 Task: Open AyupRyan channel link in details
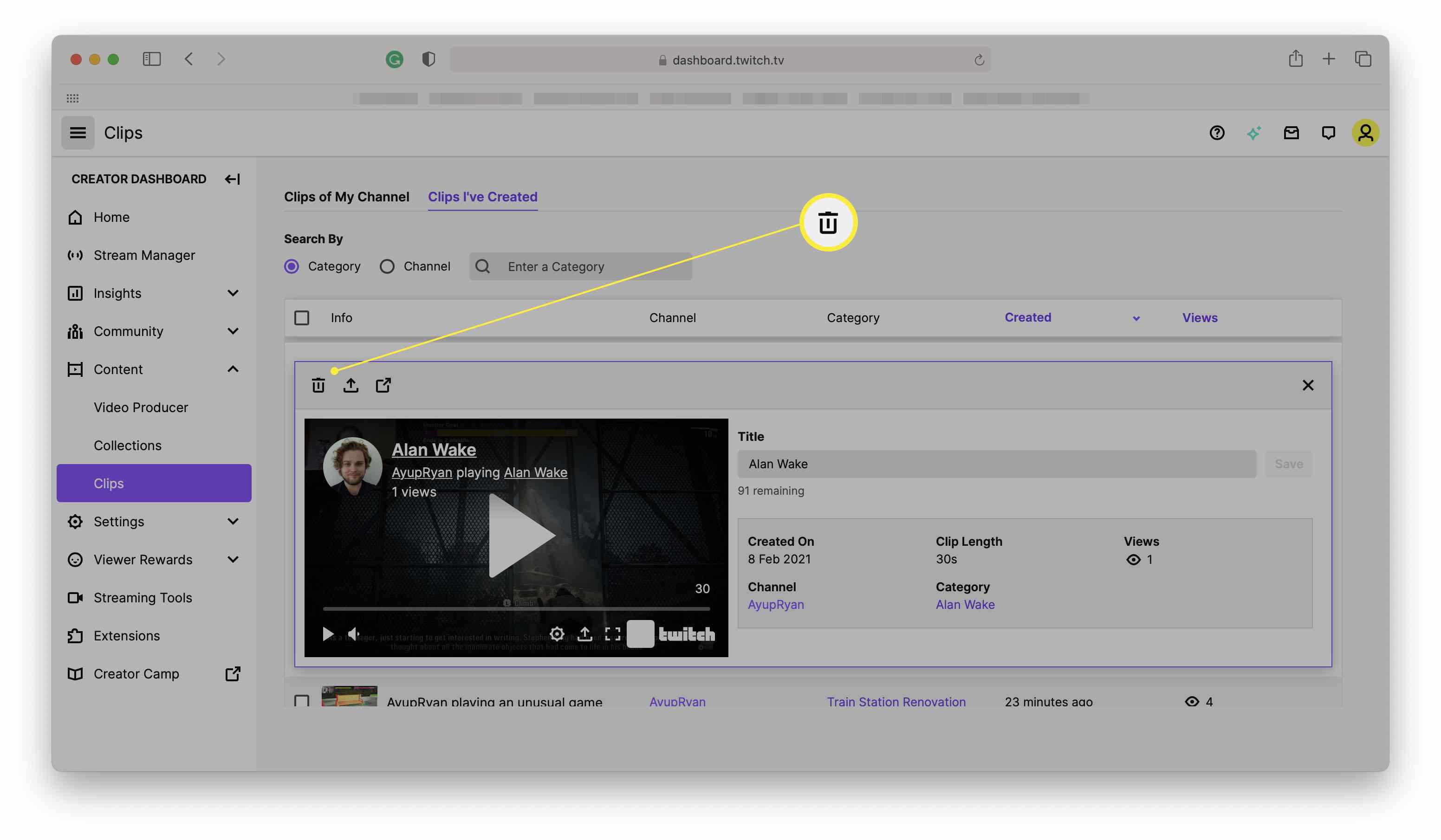[775, 604]
